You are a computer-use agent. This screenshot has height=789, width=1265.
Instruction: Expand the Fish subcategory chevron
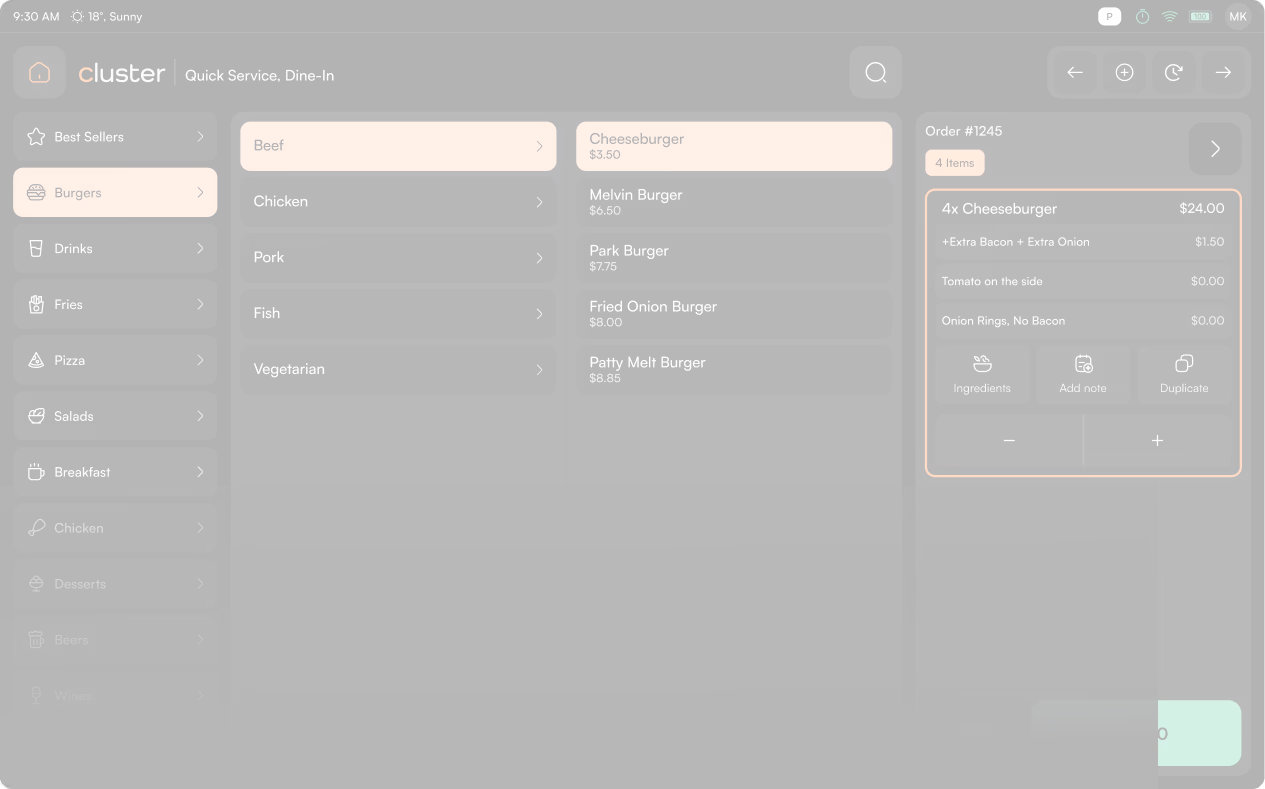pyautogui.click(x=539, y=314)
